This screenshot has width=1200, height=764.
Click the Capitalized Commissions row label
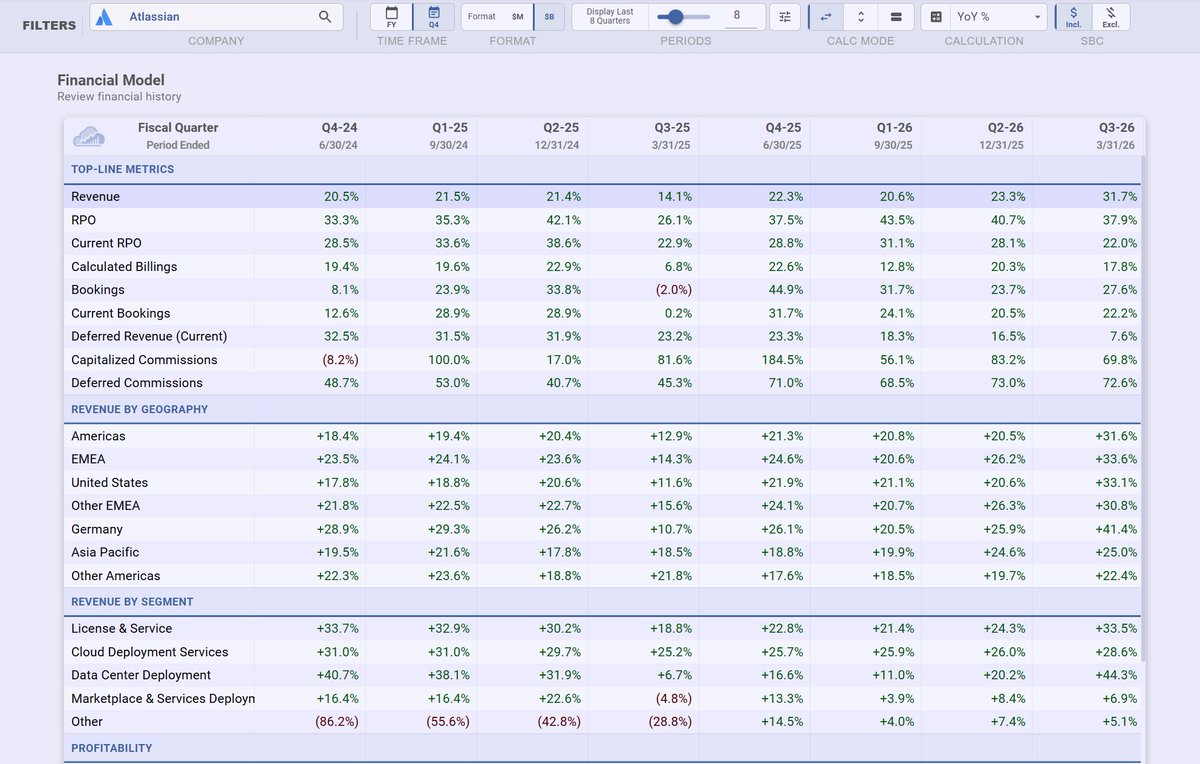coord(144,360)
